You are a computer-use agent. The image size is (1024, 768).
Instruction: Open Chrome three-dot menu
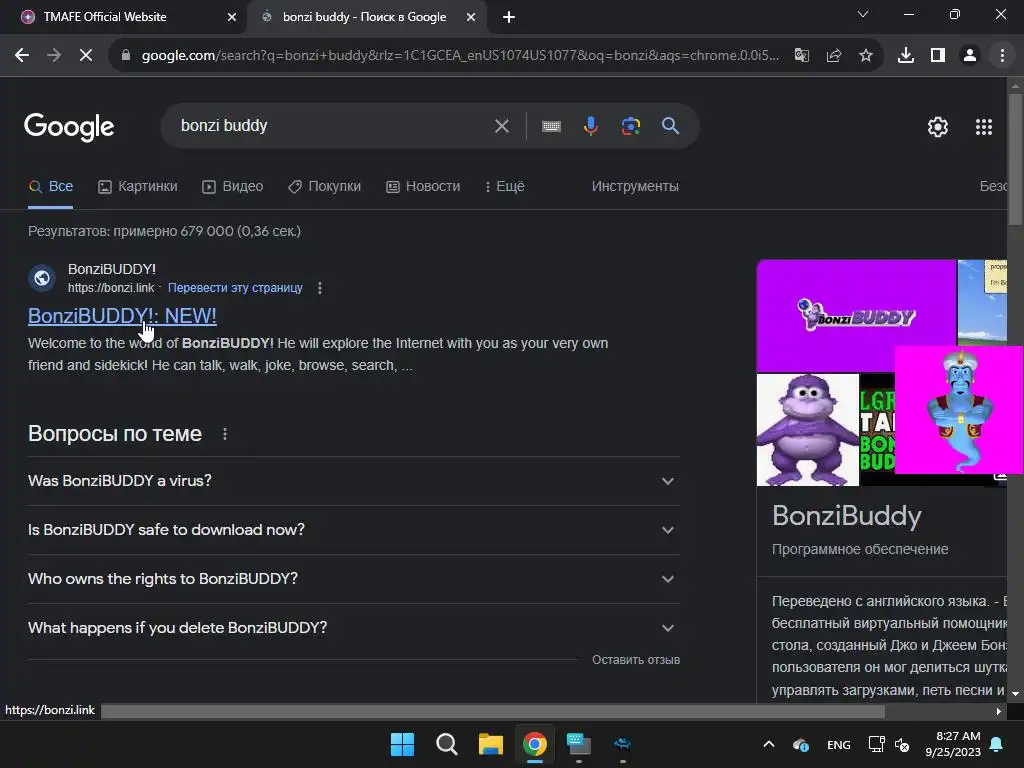click(1002, 56)
